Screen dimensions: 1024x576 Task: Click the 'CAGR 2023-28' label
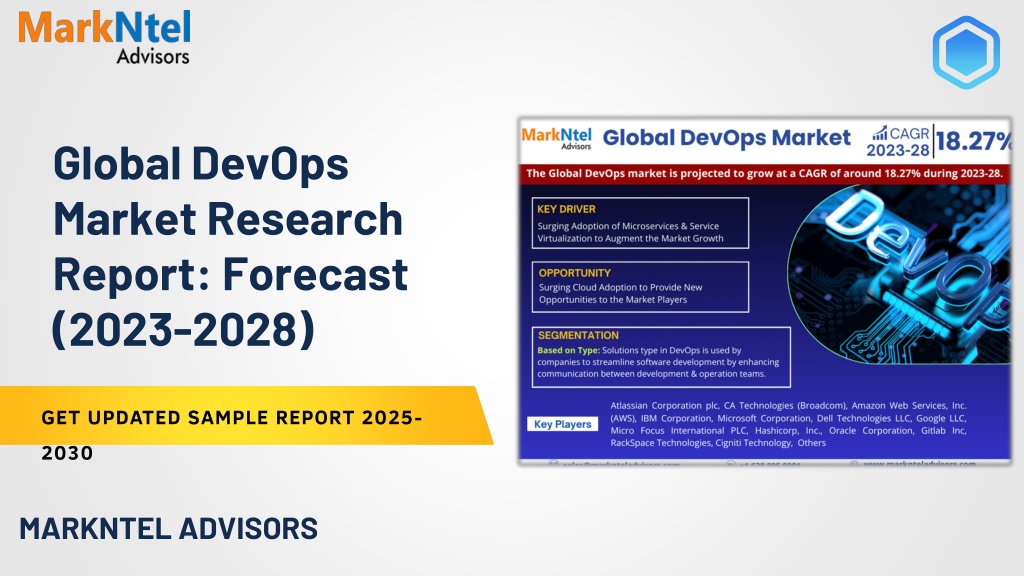899,142
